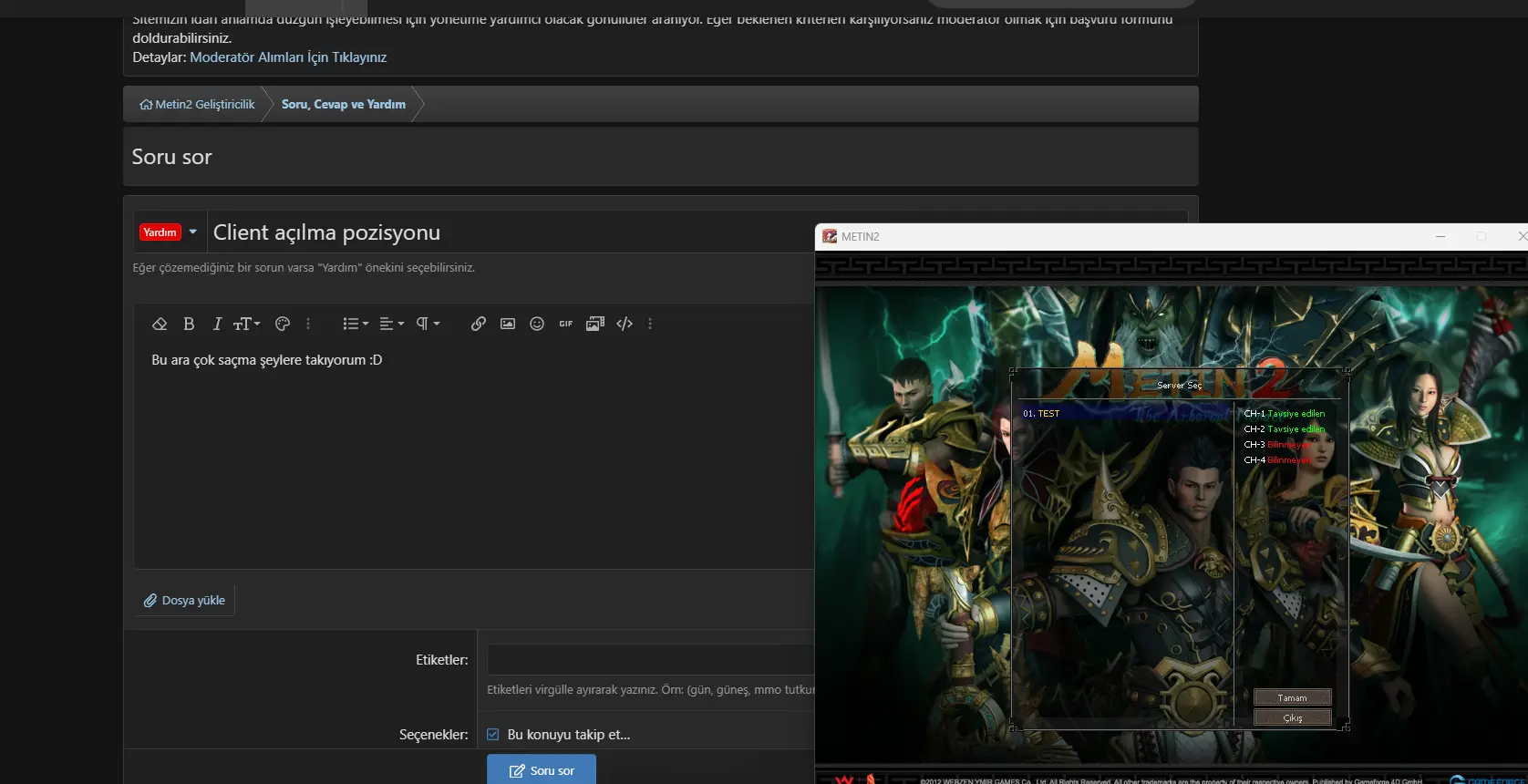
Task: Toggle bold formatting in the editor
Action: (189, 324)
